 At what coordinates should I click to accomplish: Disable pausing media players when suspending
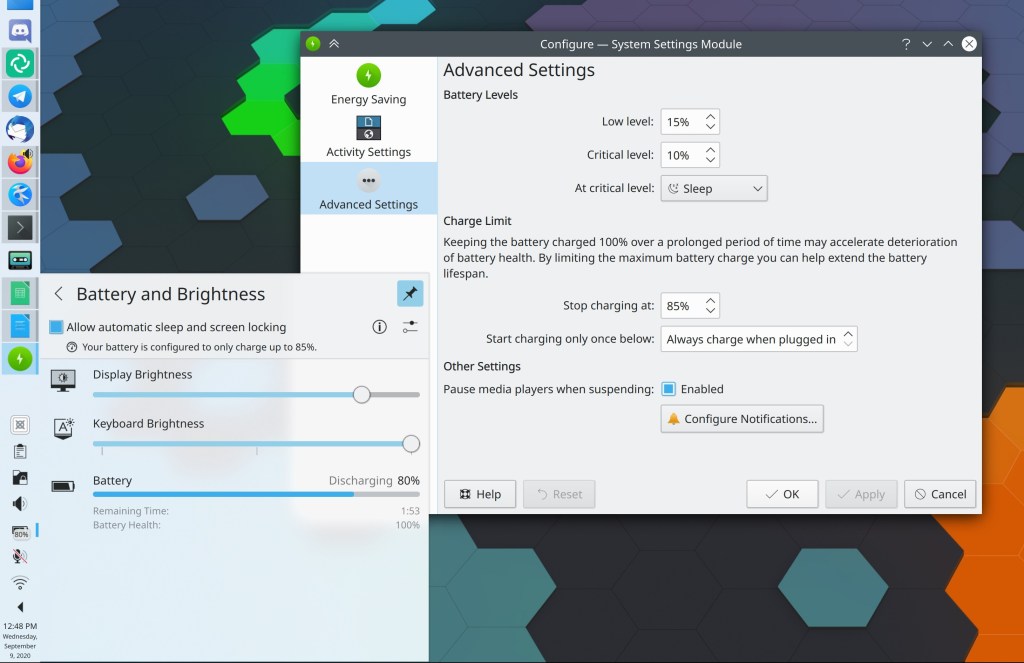tap(669, 389)
